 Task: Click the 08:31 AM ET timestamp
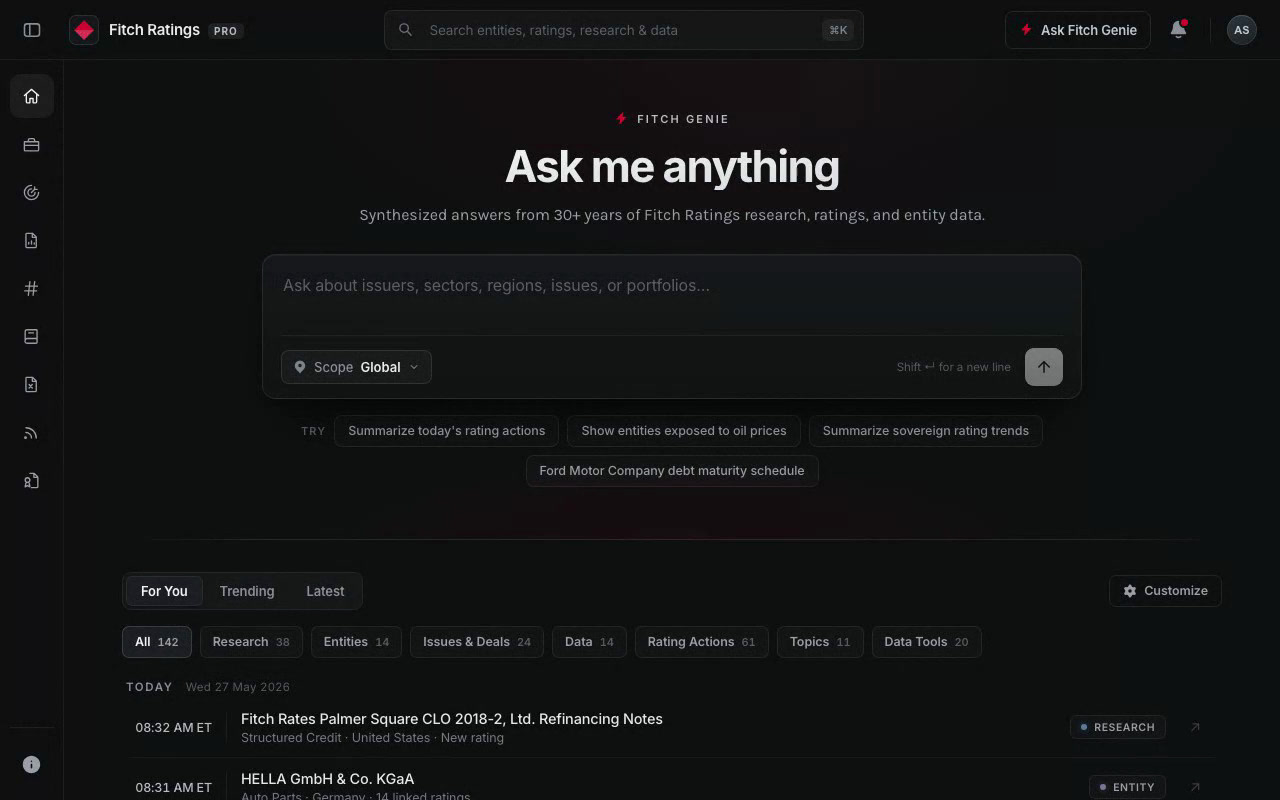[174, 788]
